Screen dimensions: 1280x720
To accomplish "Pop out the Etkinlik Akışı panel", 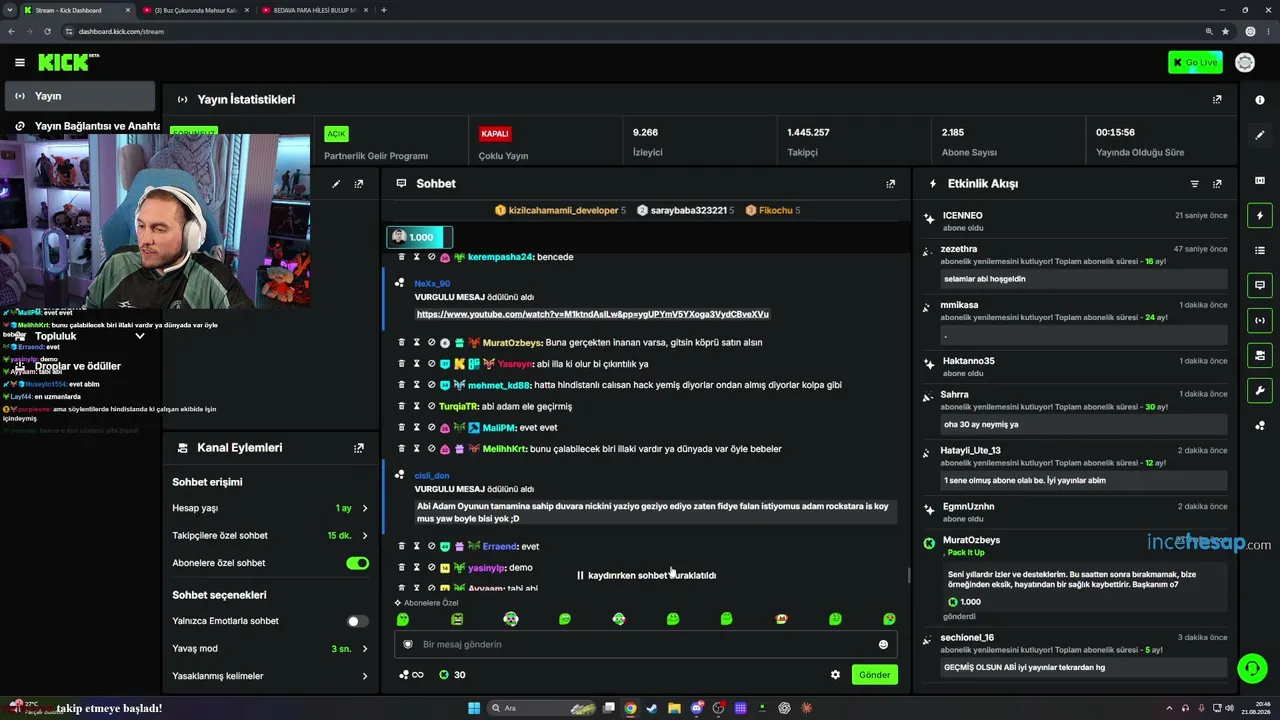I will [1217, 184].
